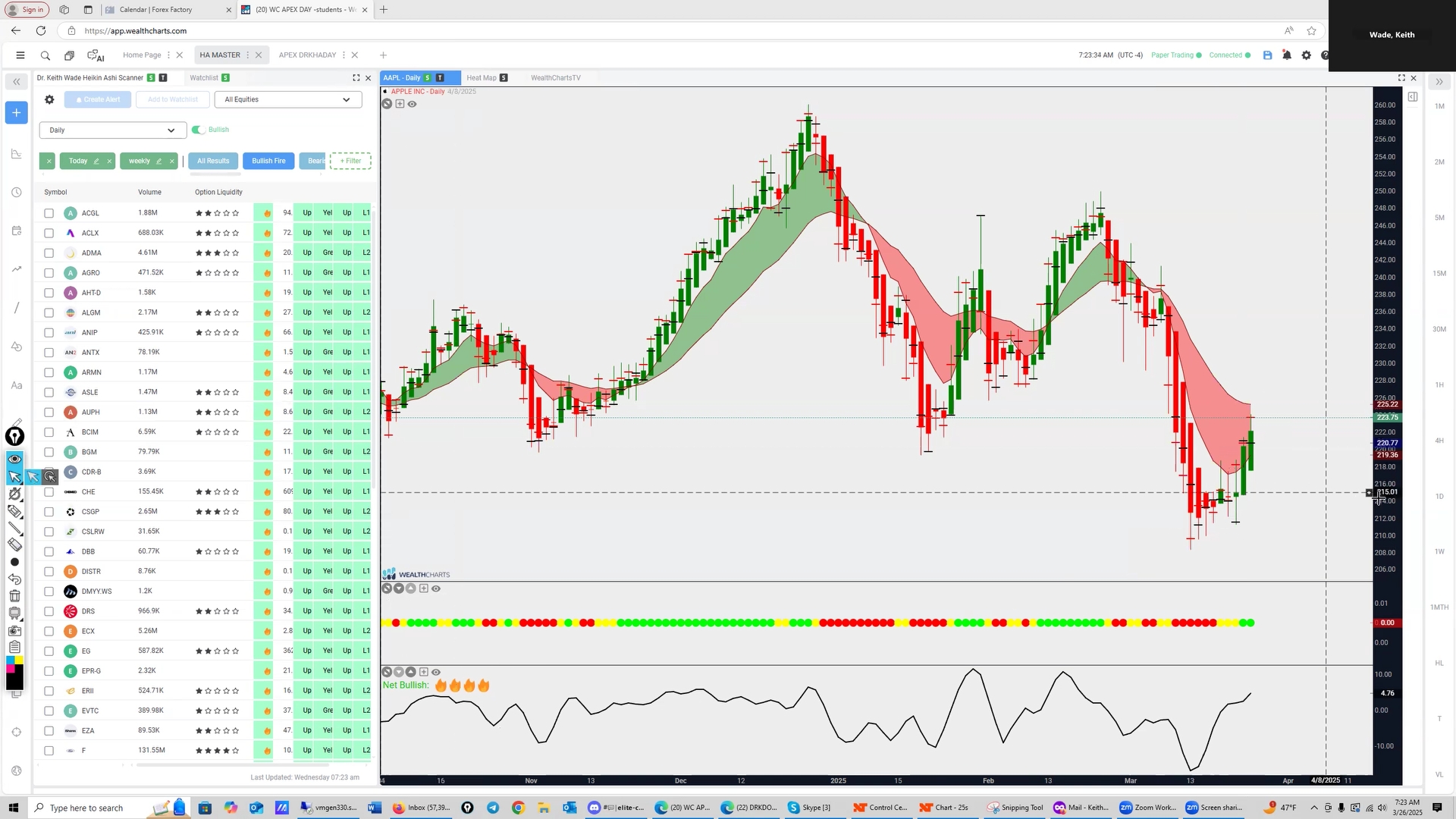Switch to WealthChartsTV tab
Viewport: 1456px width, 819px height.
tap(556, 78)
